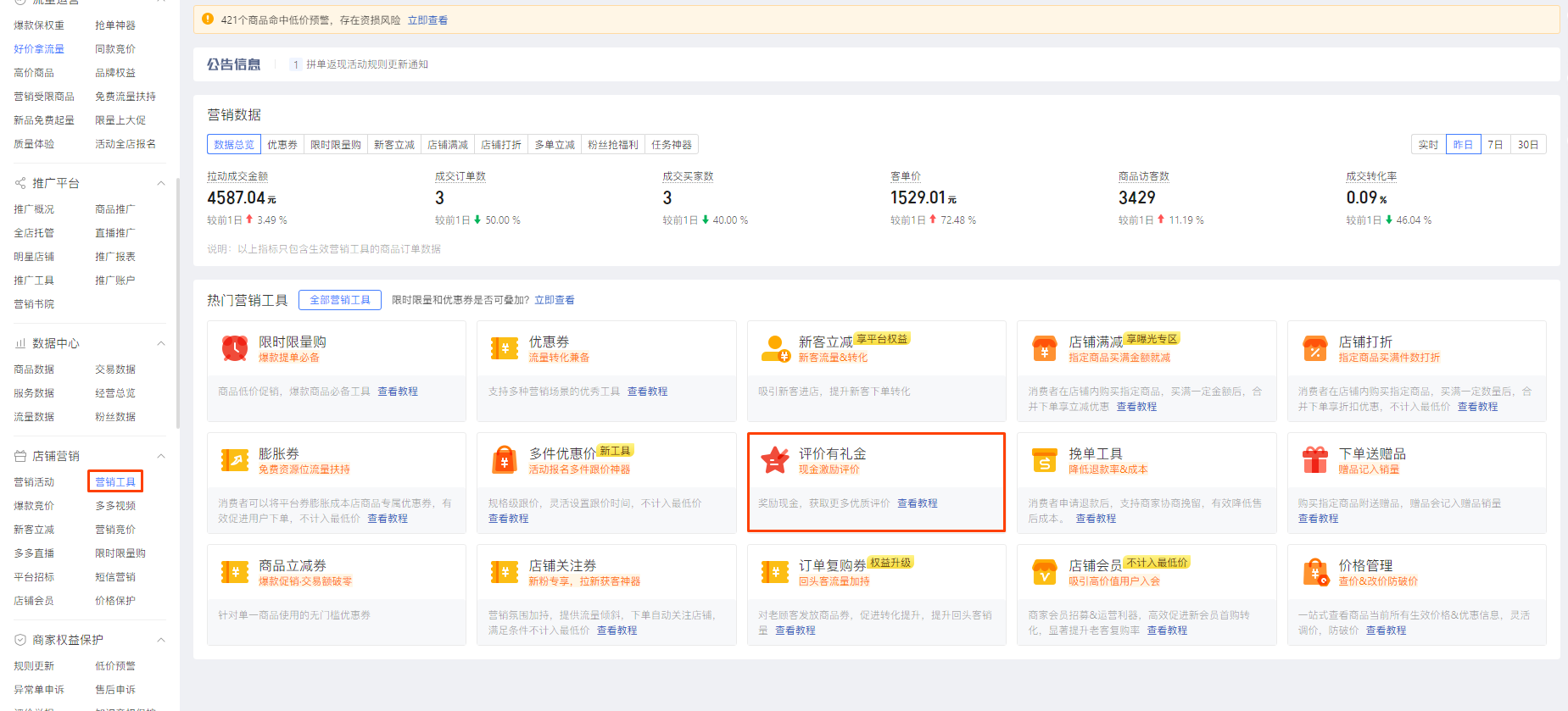Collapse the 推广平台 sidebar section

(x=160, y=183)
